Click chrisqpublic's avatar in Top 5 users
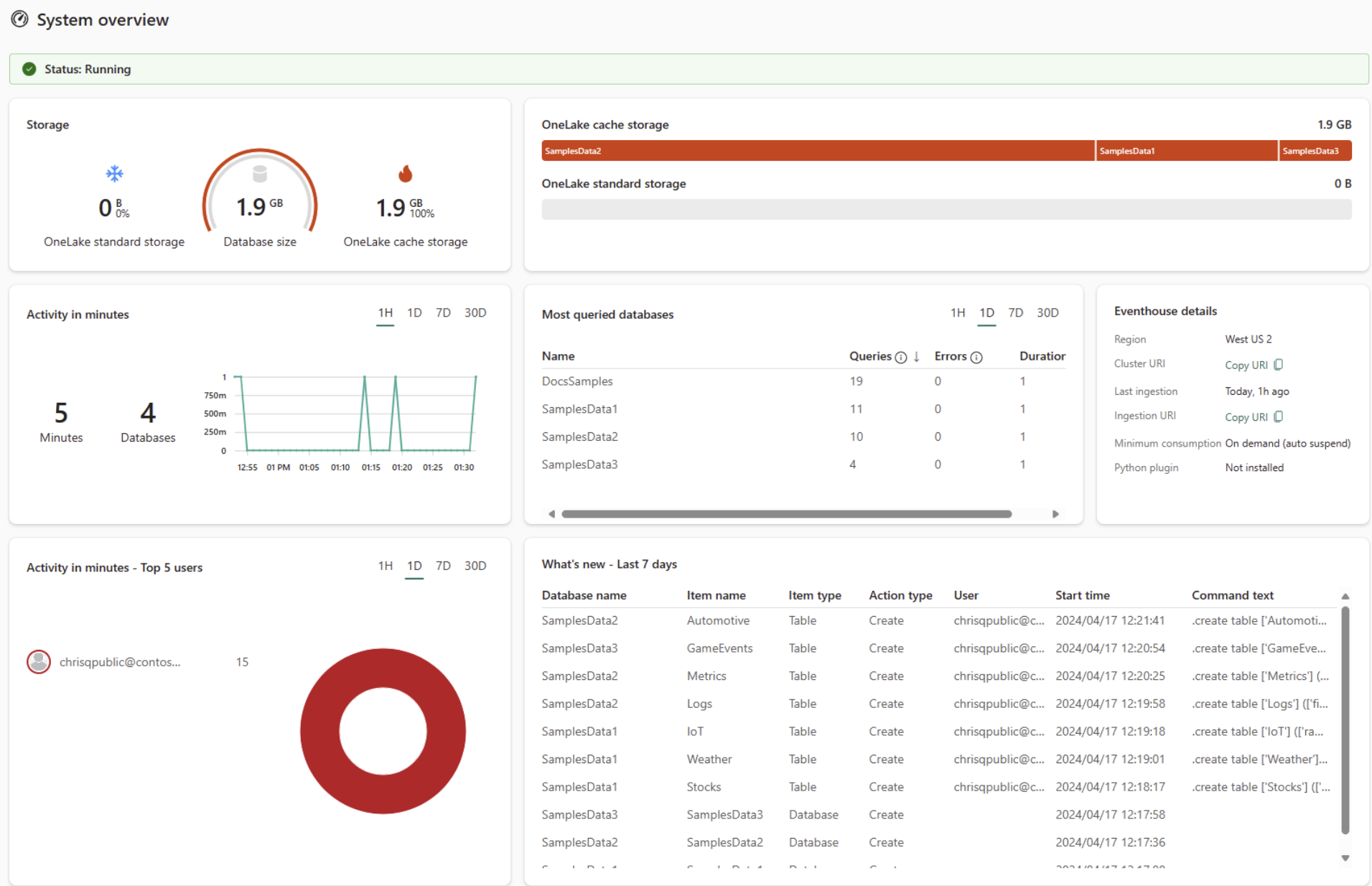The width and height of the screenshot is (1372, 886). [x=39, y=661]
